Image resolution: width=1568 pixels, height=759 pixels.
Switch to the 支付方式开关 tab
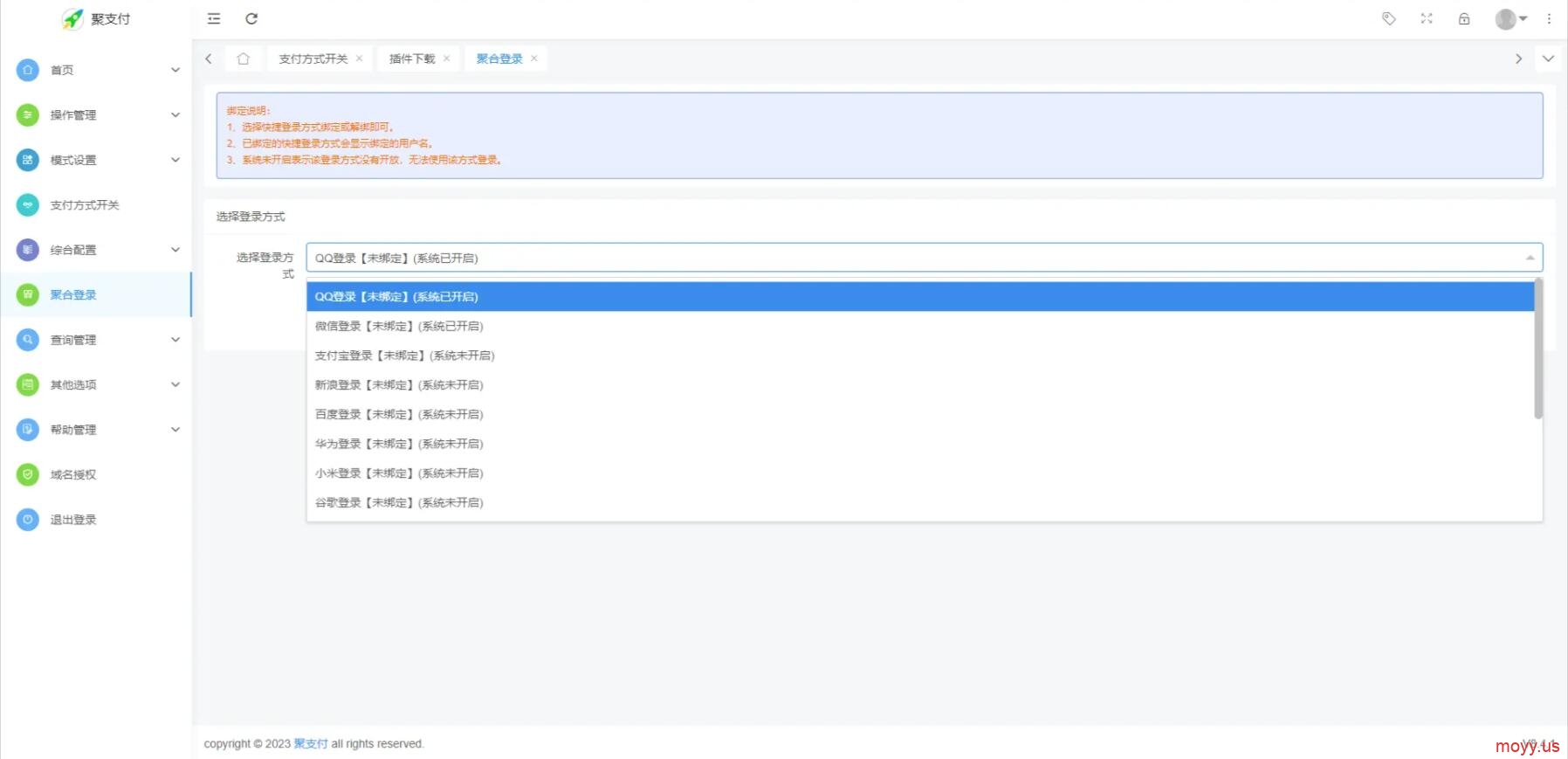[x=313, y=59]
